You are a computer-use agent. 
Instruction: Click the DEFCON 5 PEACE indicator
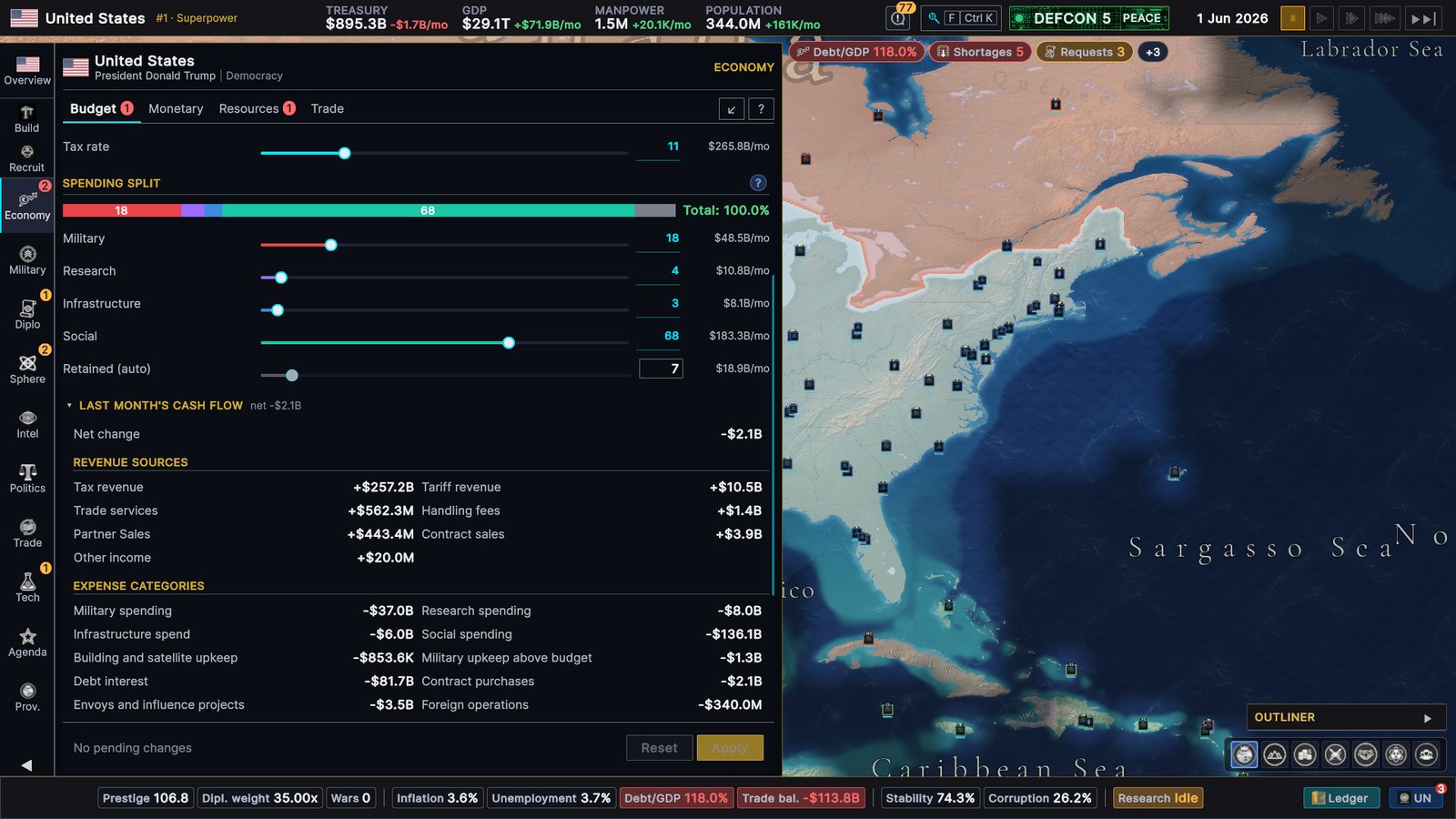click(1088, 17)
